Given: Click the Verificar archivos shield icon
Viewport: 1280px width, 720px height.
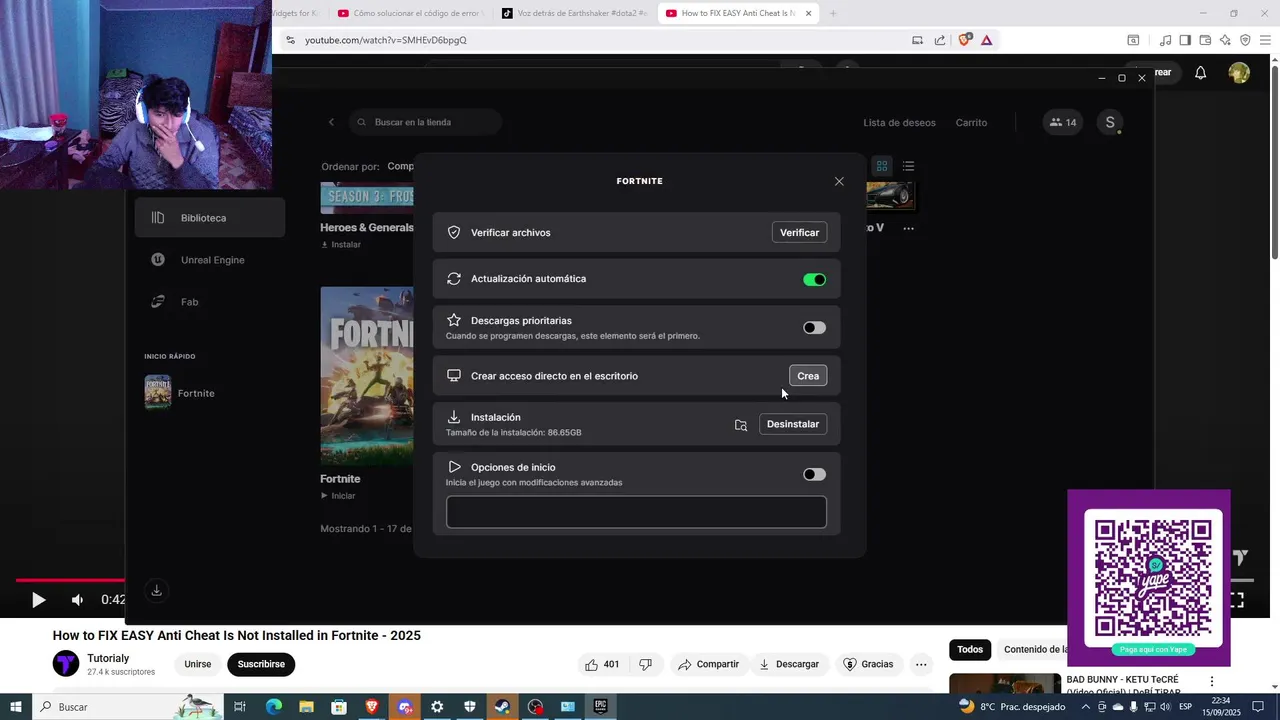Looking at the screenshot, I should coord(454,232).
